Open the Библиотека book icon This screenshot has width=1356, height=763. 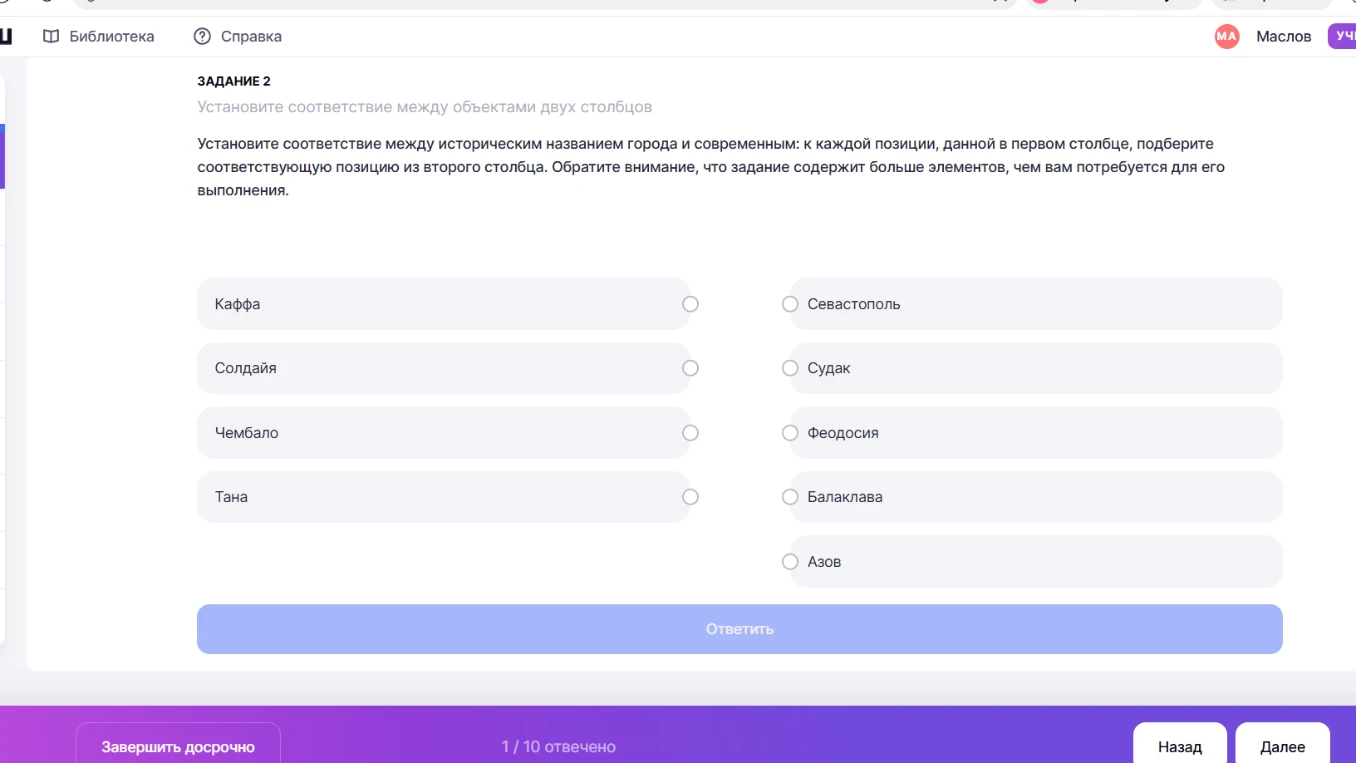[51, 36]
